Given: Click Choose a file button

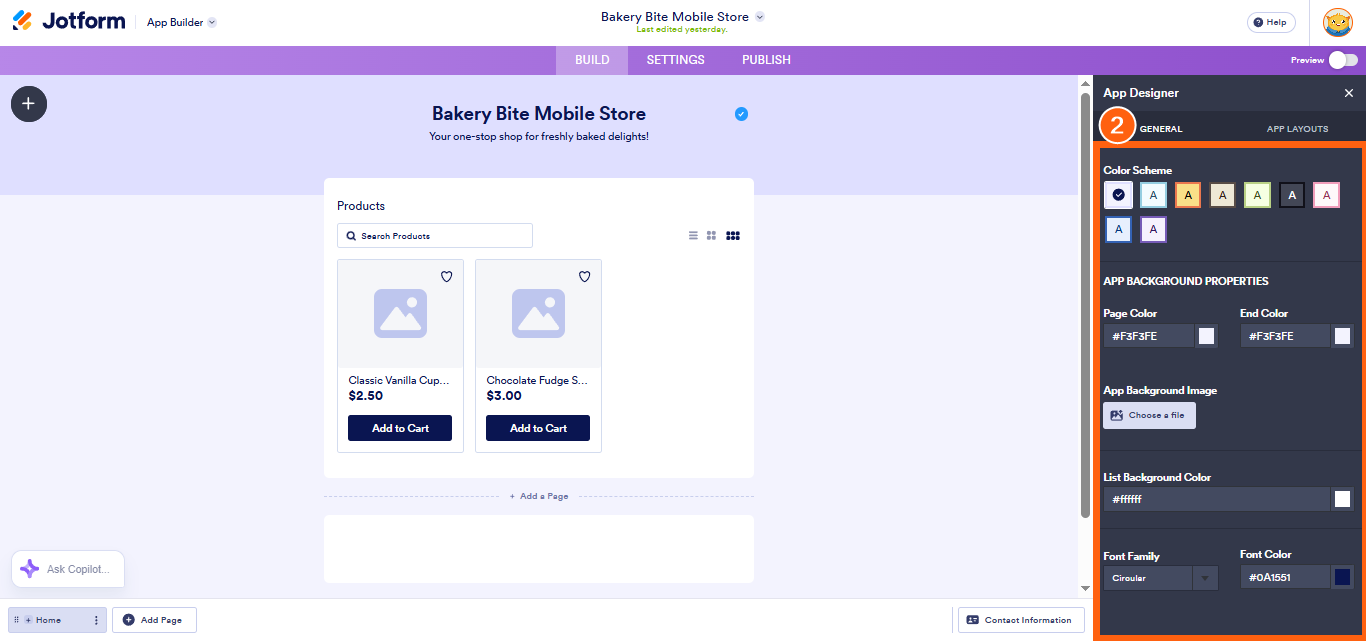Looking at the screenshot, I should pyautogui.click(x=1149, y=415).
